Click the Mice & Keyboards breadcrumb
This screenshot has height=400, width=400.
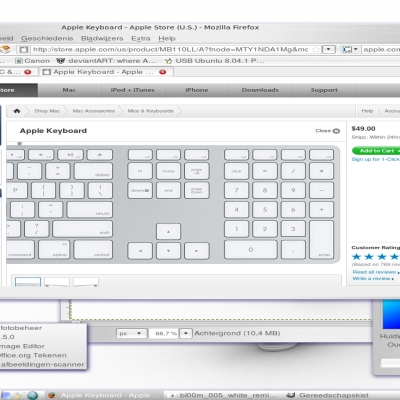point(151,111)
